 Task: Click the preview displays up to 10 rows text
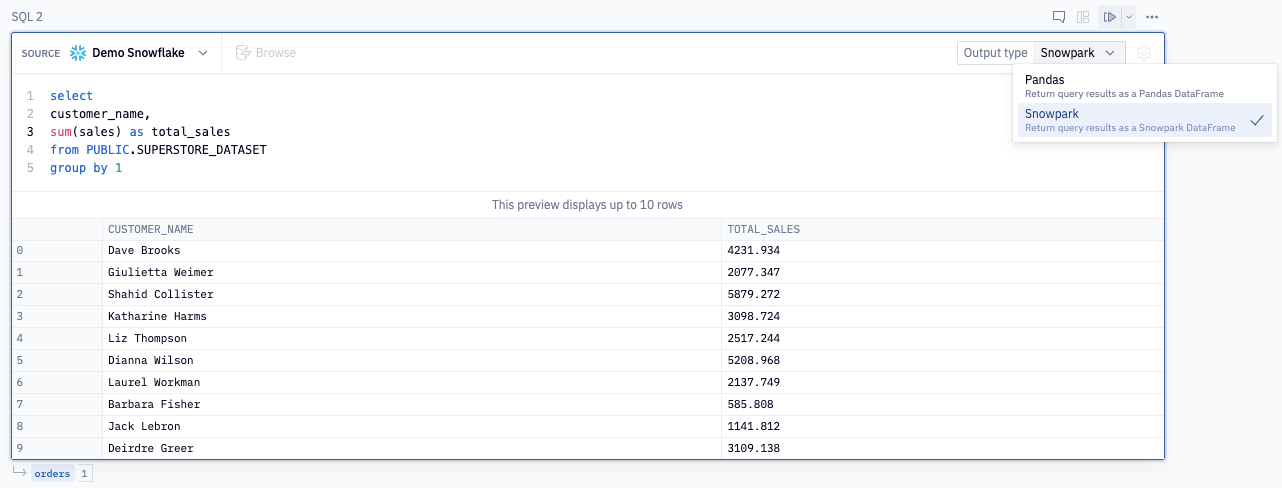tap(587, 205)
